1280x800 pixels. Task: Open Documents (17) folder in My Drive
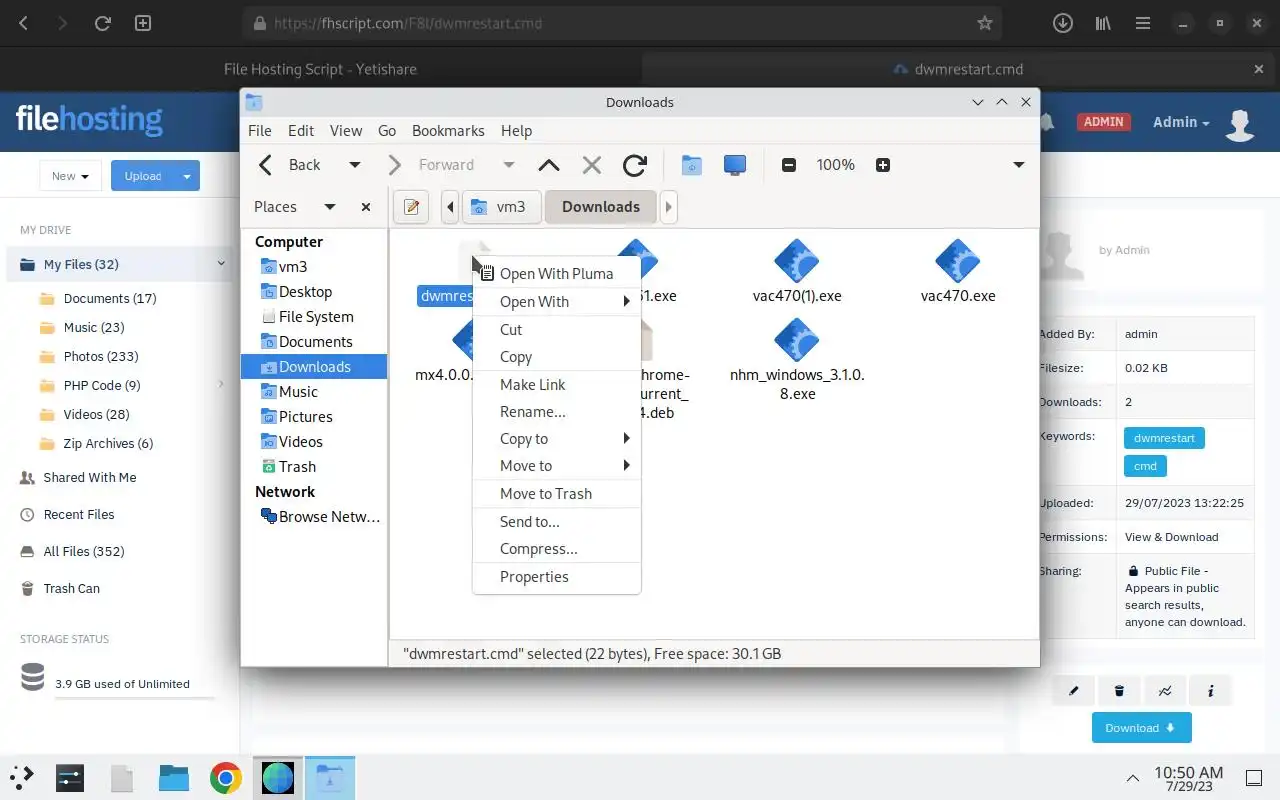click(110, 298)
